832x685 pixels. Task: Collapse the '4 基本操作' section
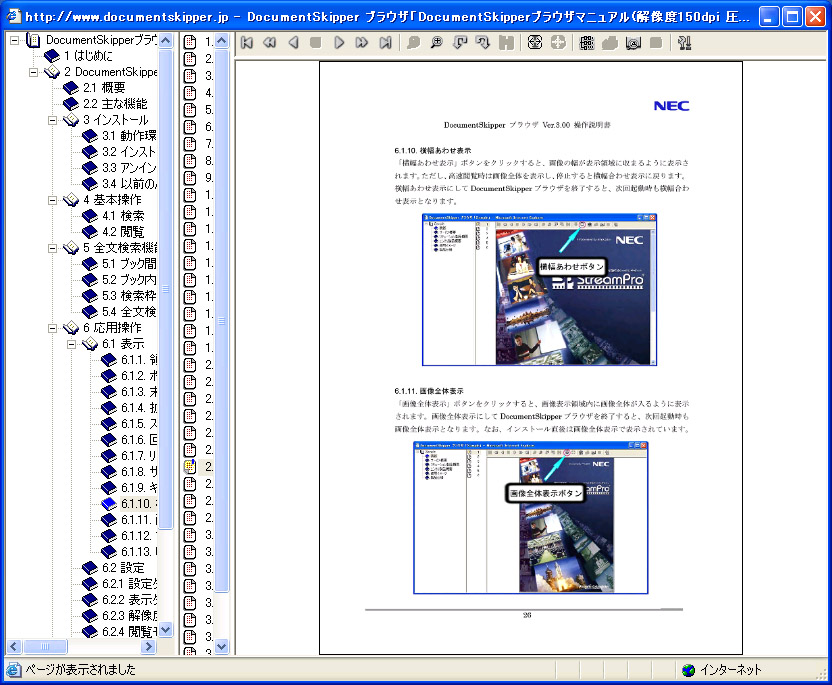coord(53,200)
